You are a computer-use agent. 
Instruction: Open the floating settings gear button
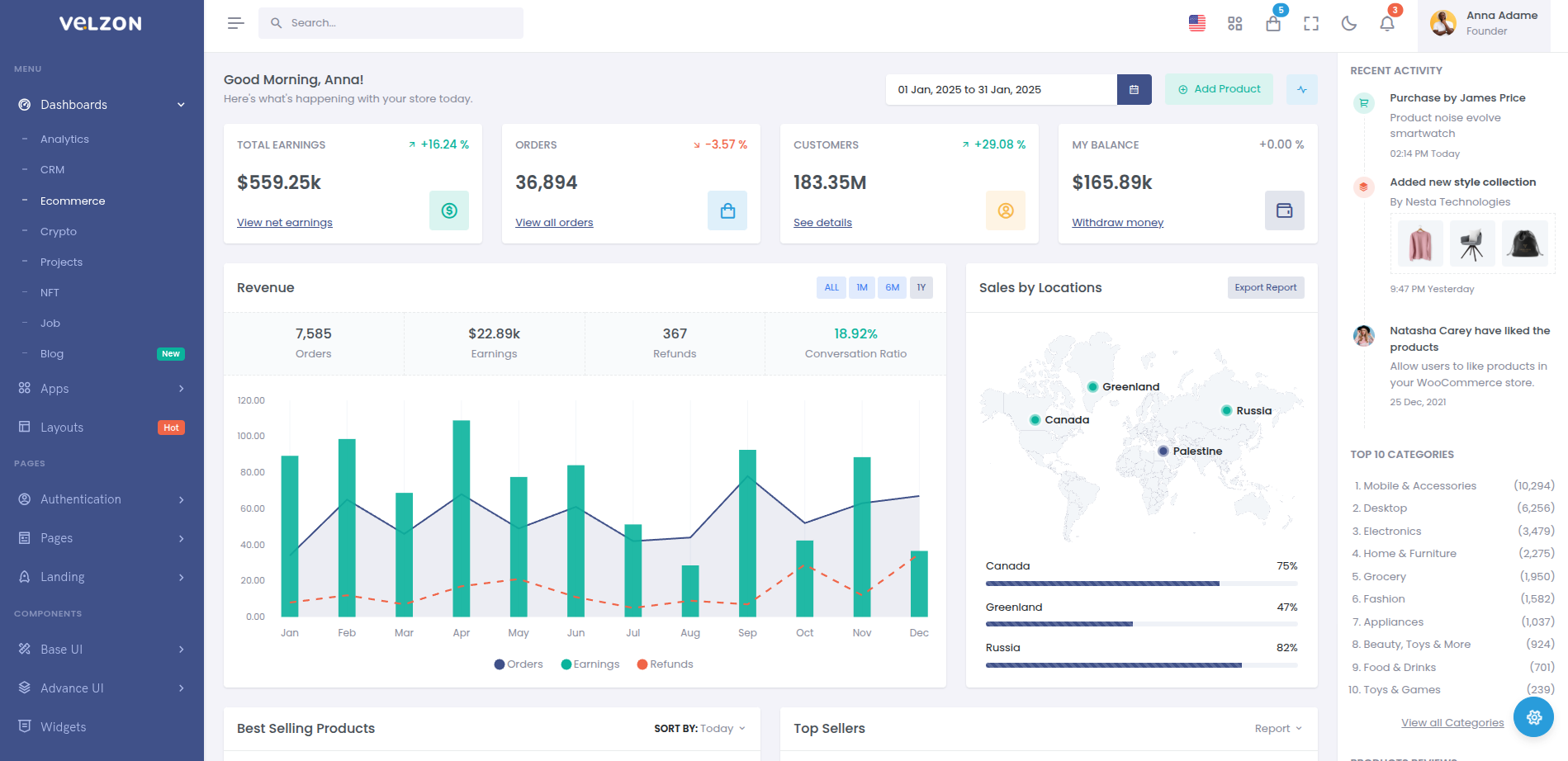(1533, 717)
